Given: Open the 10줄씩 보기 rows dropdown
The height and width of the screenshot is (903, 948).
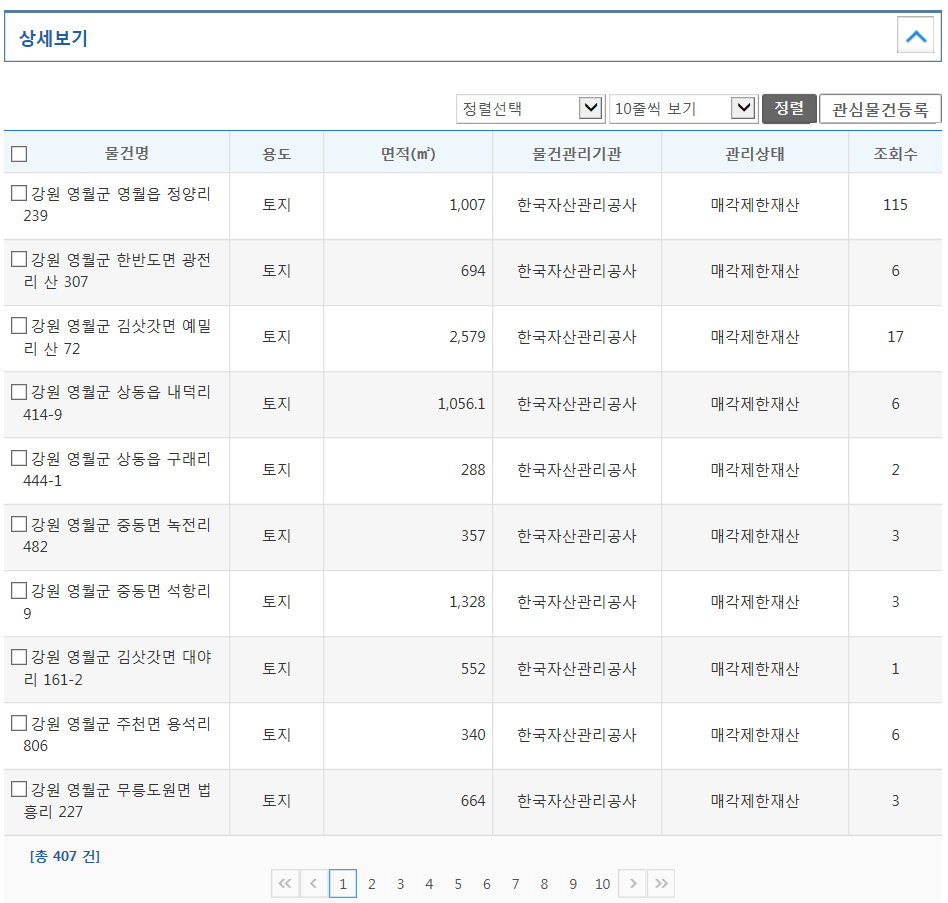Looking at the screenshot, I should pyautogui.click(x=683, y=109).
